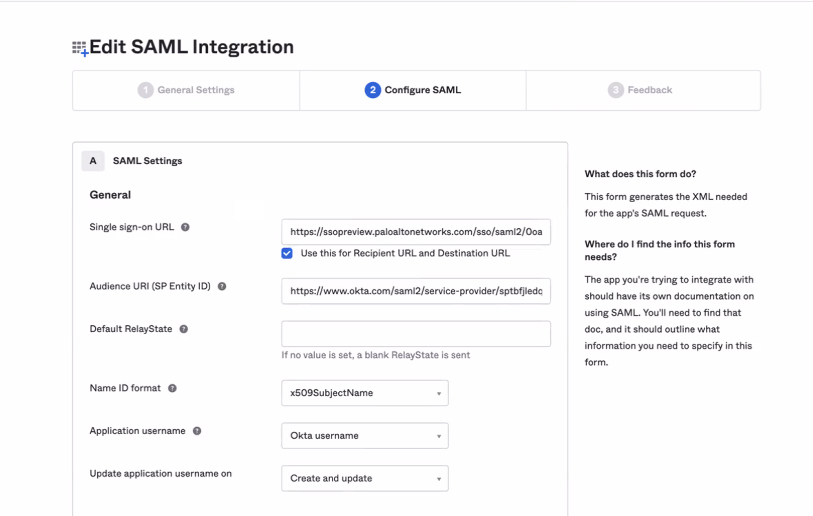
Task: Click the Audience URI input field
Action: pyautogui.click(x=415, y=291)
